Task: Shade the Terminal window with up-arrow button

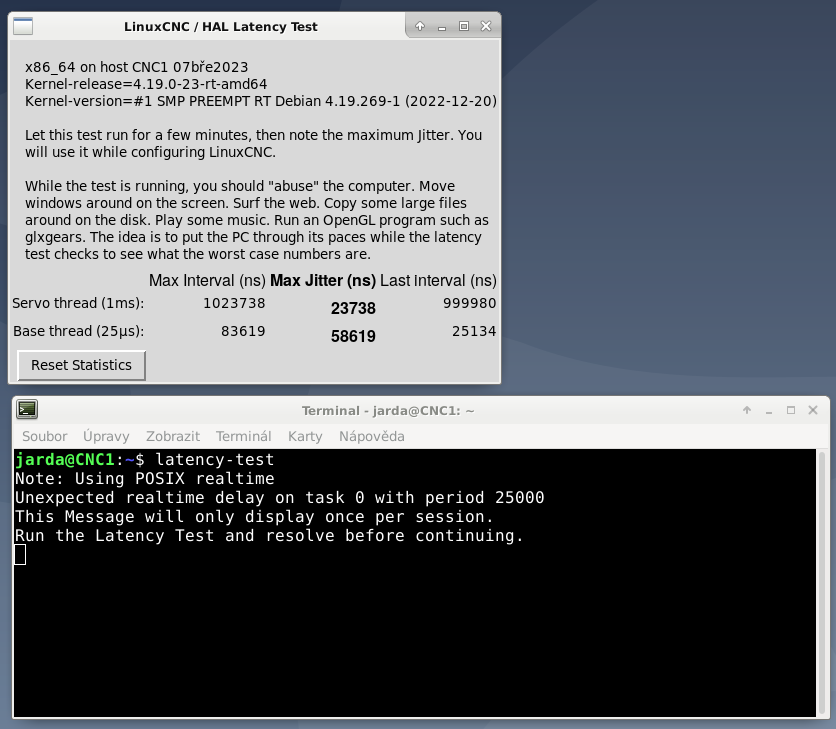Action: [747, 410]
